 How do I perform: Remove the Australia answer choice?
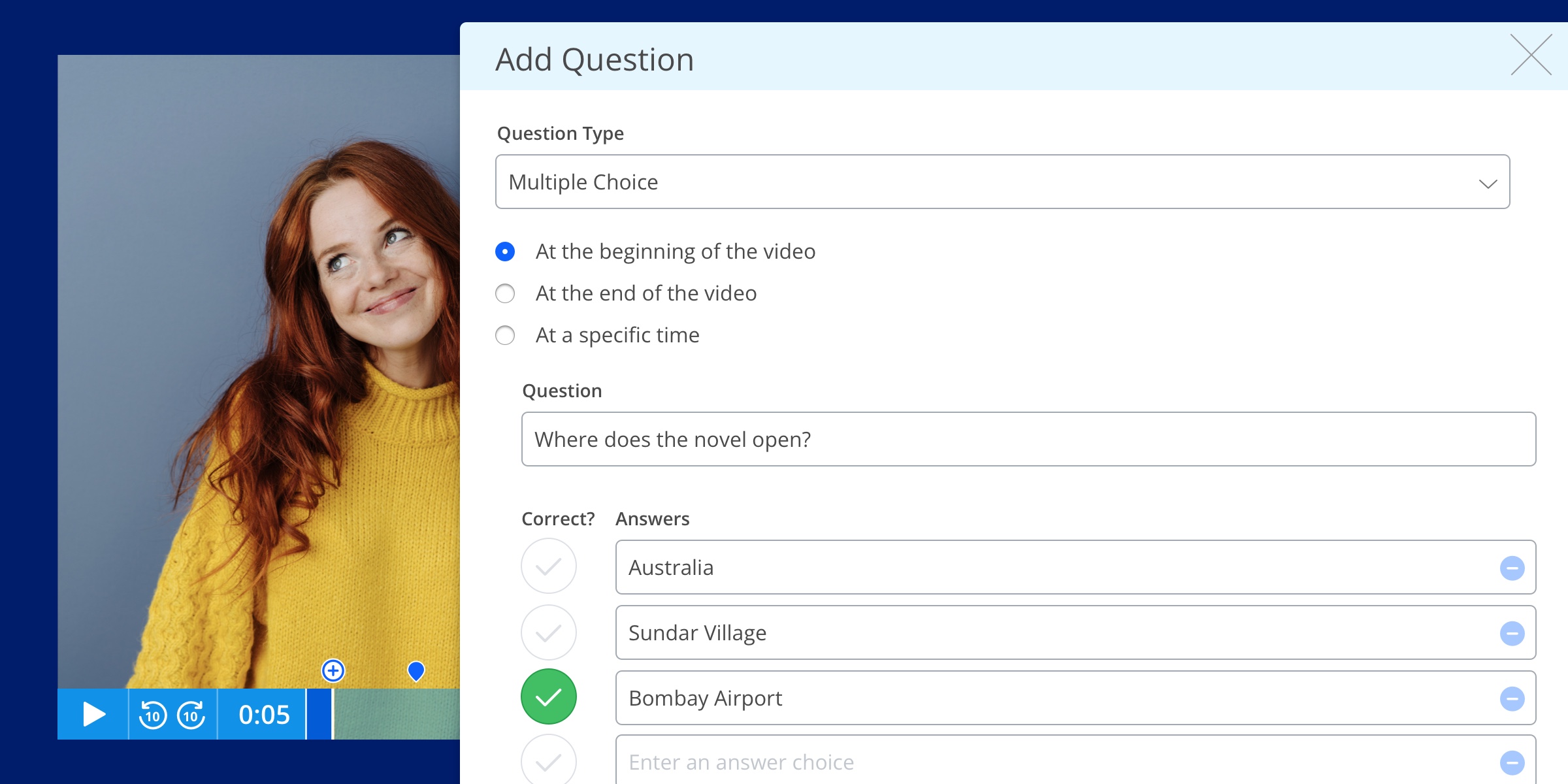pos(1512,568)
